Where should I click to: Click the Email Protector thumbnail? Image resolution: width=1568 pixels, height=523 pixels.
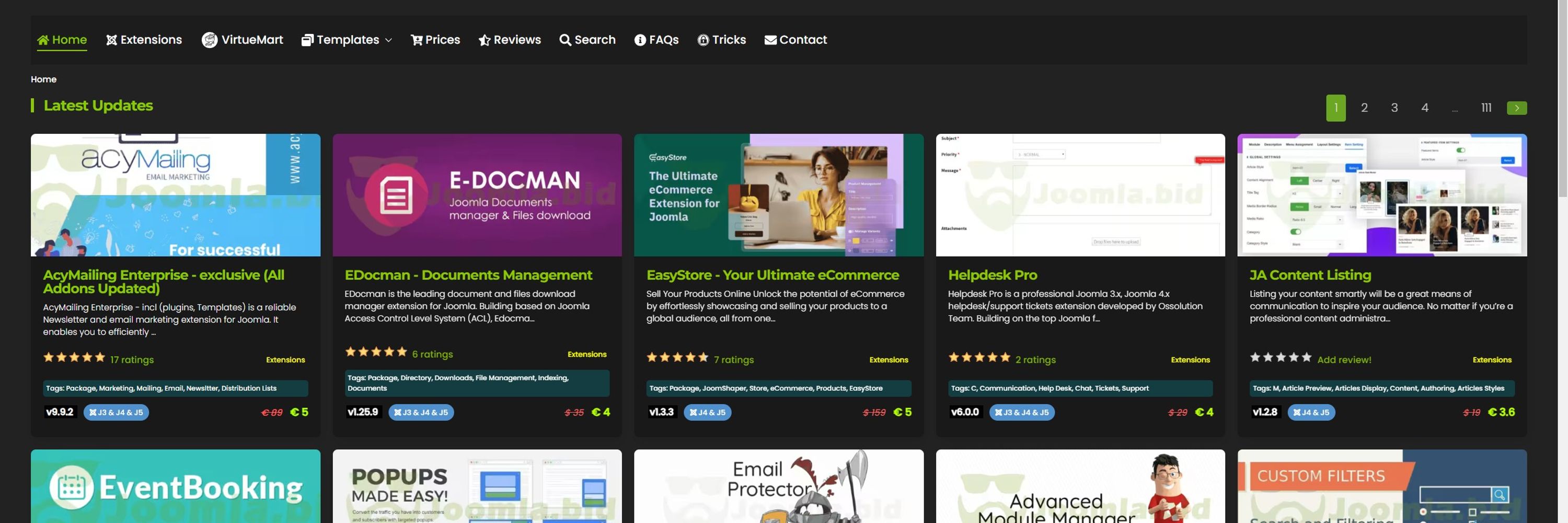[779, 486]
